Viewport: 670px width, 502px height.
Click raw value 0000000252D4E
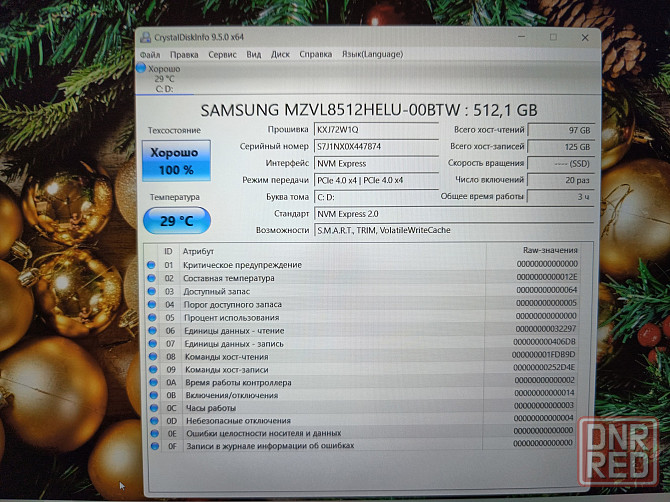click(x=544, y=367)
